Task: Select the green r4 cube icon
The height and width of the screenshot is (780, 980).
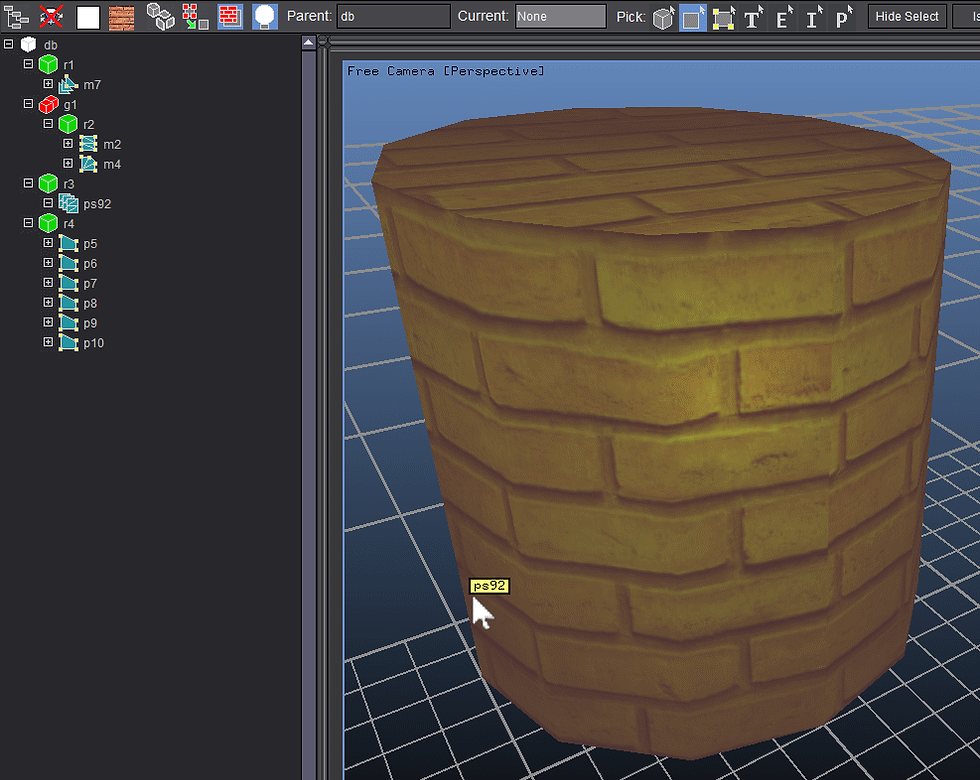Action: (x=48, y=223)
